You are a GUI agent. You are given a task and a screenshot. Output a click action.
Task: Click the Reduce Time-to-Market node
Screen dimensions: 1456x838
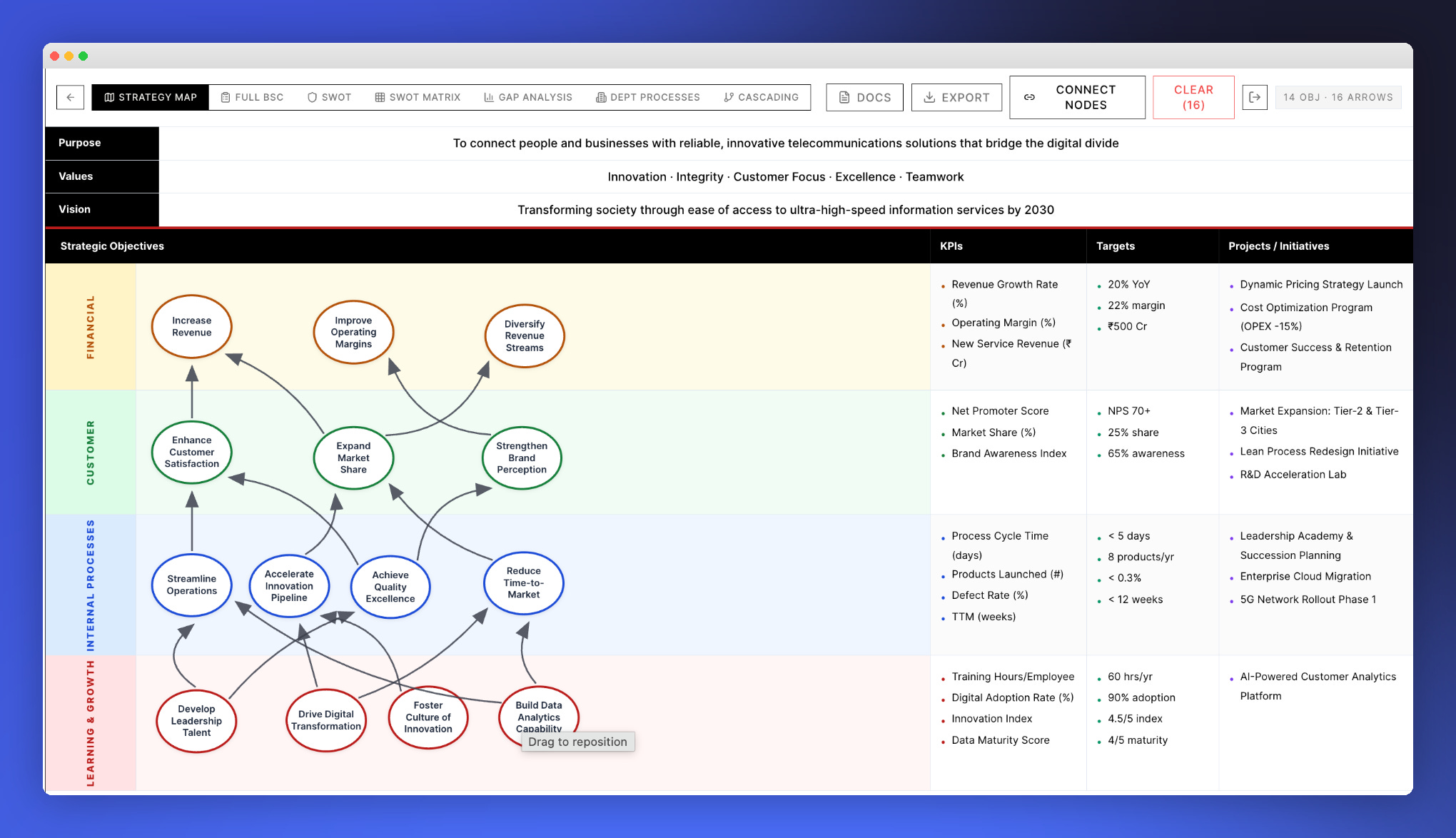(x=523, y=582)
